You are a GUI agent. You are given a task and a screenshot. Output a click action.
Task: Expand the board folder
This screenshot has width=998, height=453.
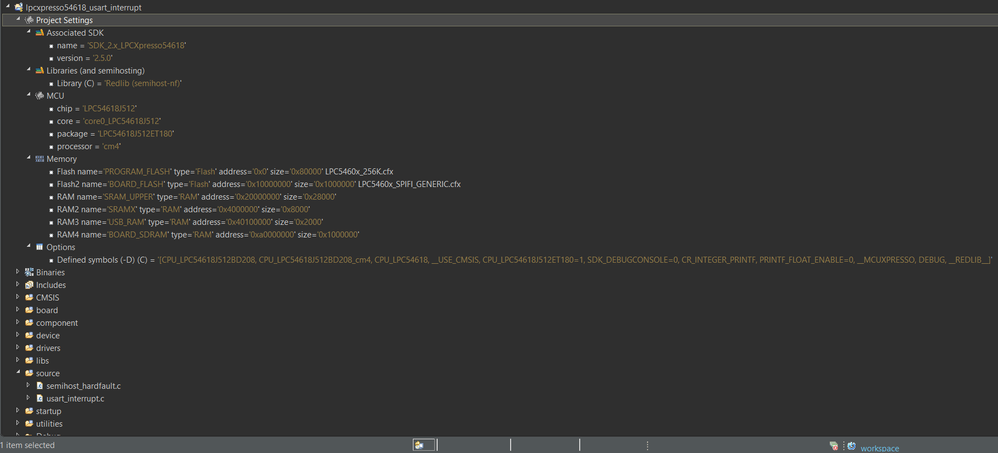[x=18, y=310]
